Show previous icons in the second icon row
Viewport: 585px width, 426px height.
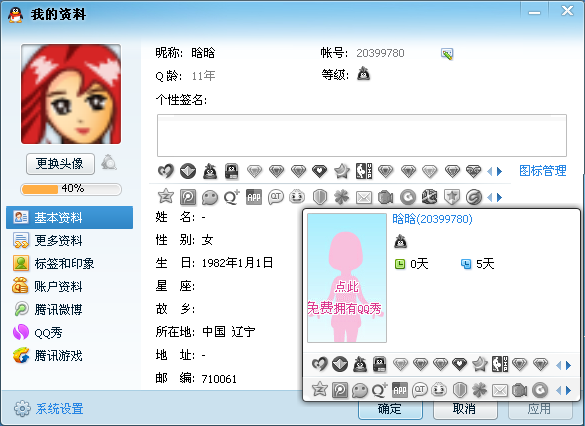489,197
